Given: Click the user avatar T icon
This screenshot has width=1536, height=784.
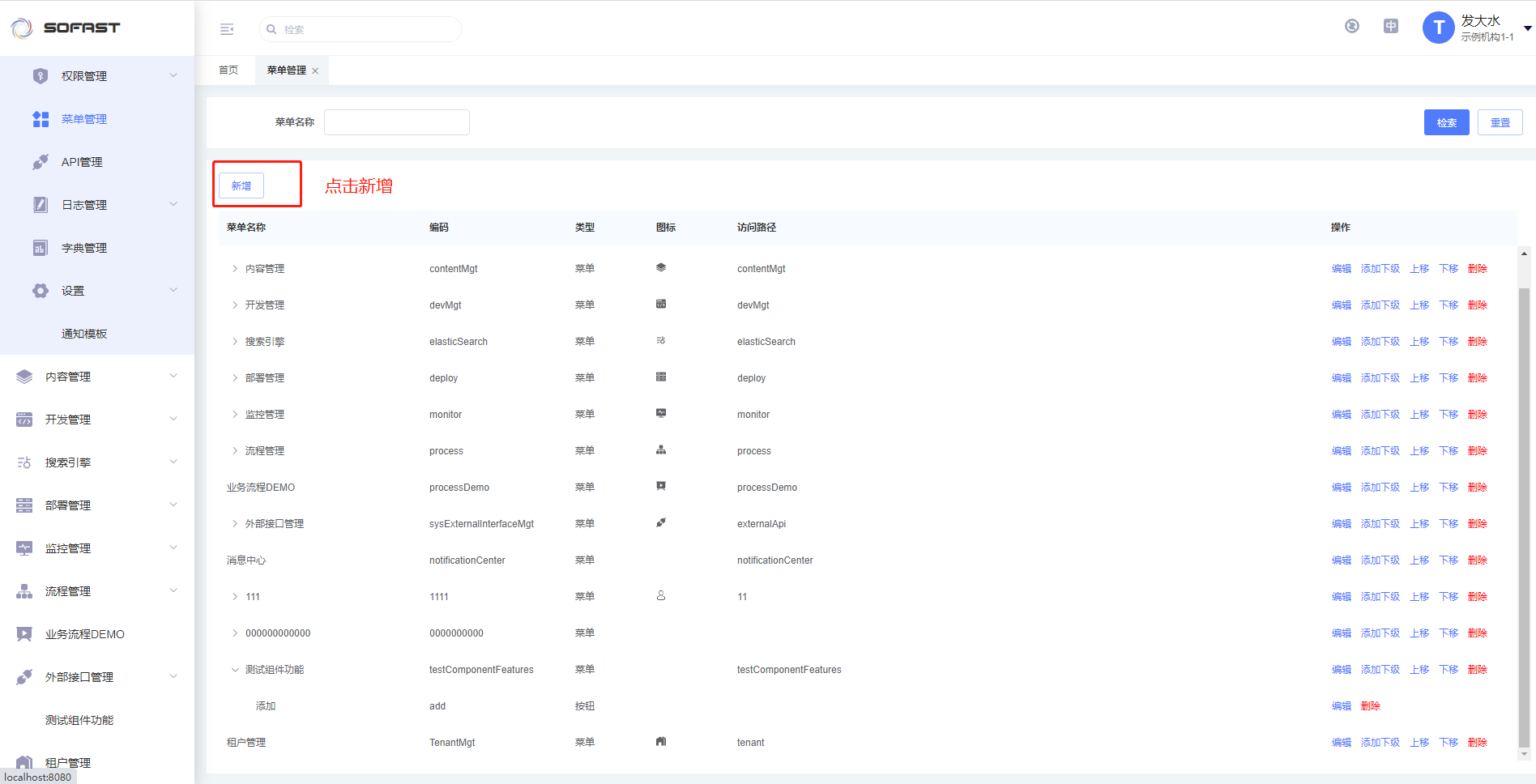Looking at the screenshot, I should [1438, 28].
